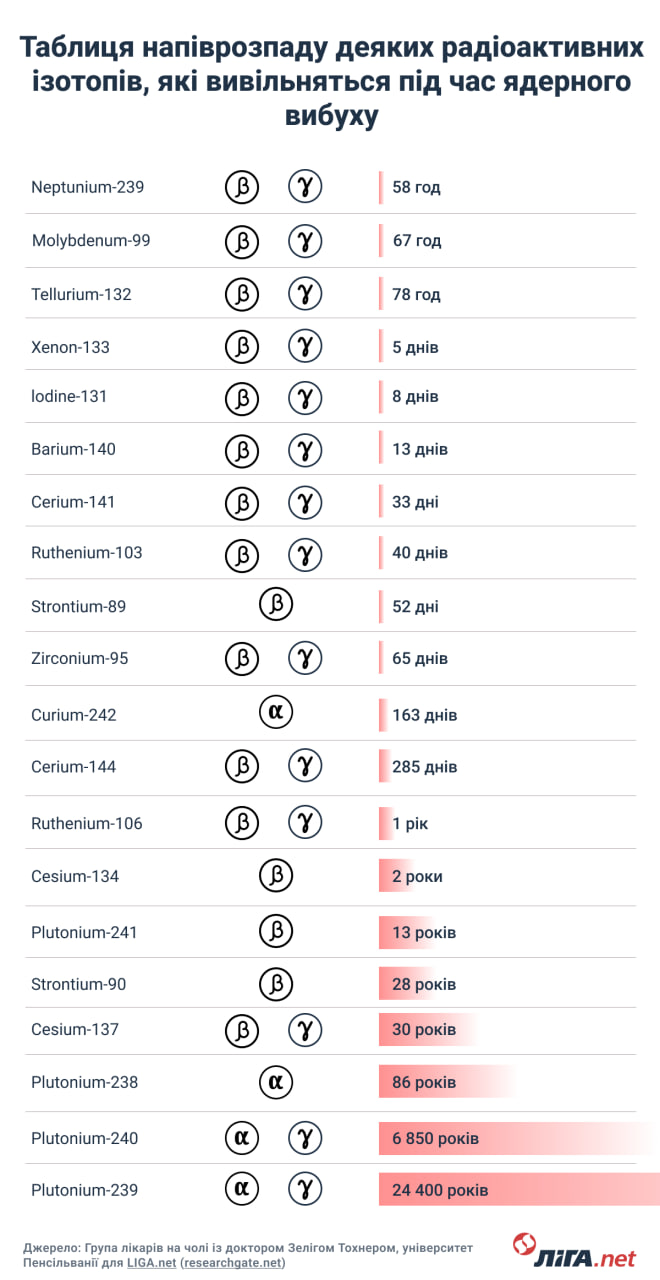The image size is (660, 1280).
Task: Click the beta icon next to Neptunium-239
Action: point(241,187)
